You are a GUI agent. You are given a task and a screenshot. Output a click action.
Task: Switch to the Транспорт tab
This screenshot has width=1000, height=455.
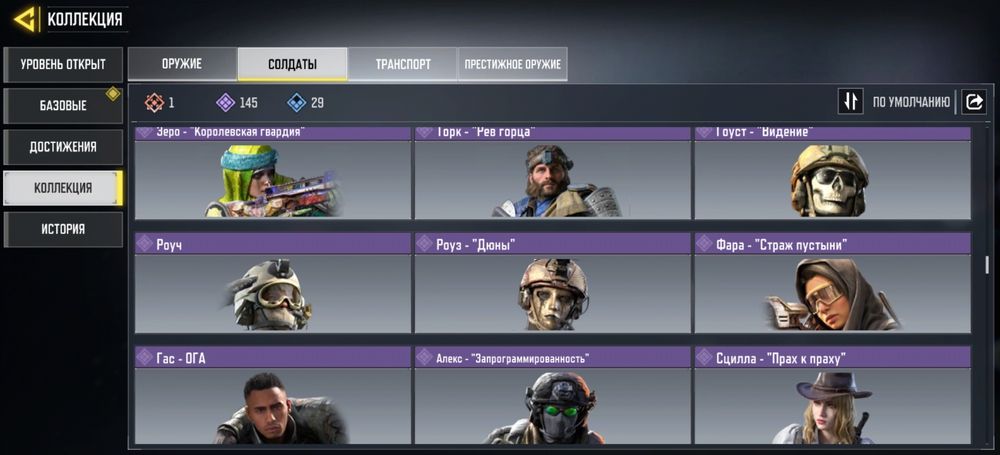(402, 64)
